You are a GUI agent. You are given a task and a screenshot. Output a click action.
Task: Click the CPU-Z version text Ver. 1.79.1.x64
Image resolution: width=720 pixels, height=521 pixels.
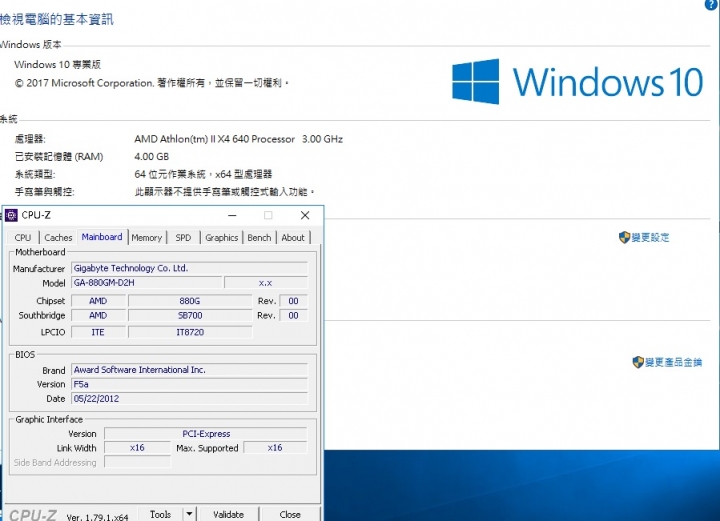pyautogui.click(x=97, y=517)
